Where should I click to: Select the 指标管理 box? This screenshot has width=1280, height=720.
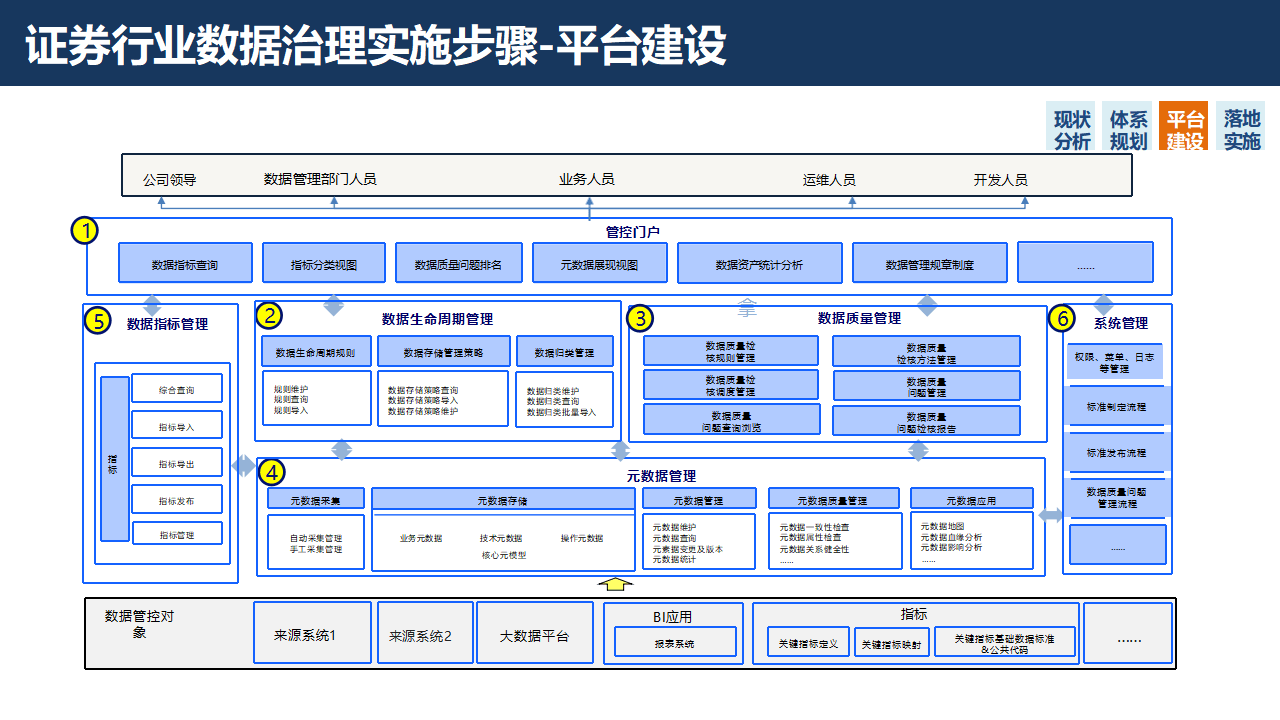click(177, 535)
